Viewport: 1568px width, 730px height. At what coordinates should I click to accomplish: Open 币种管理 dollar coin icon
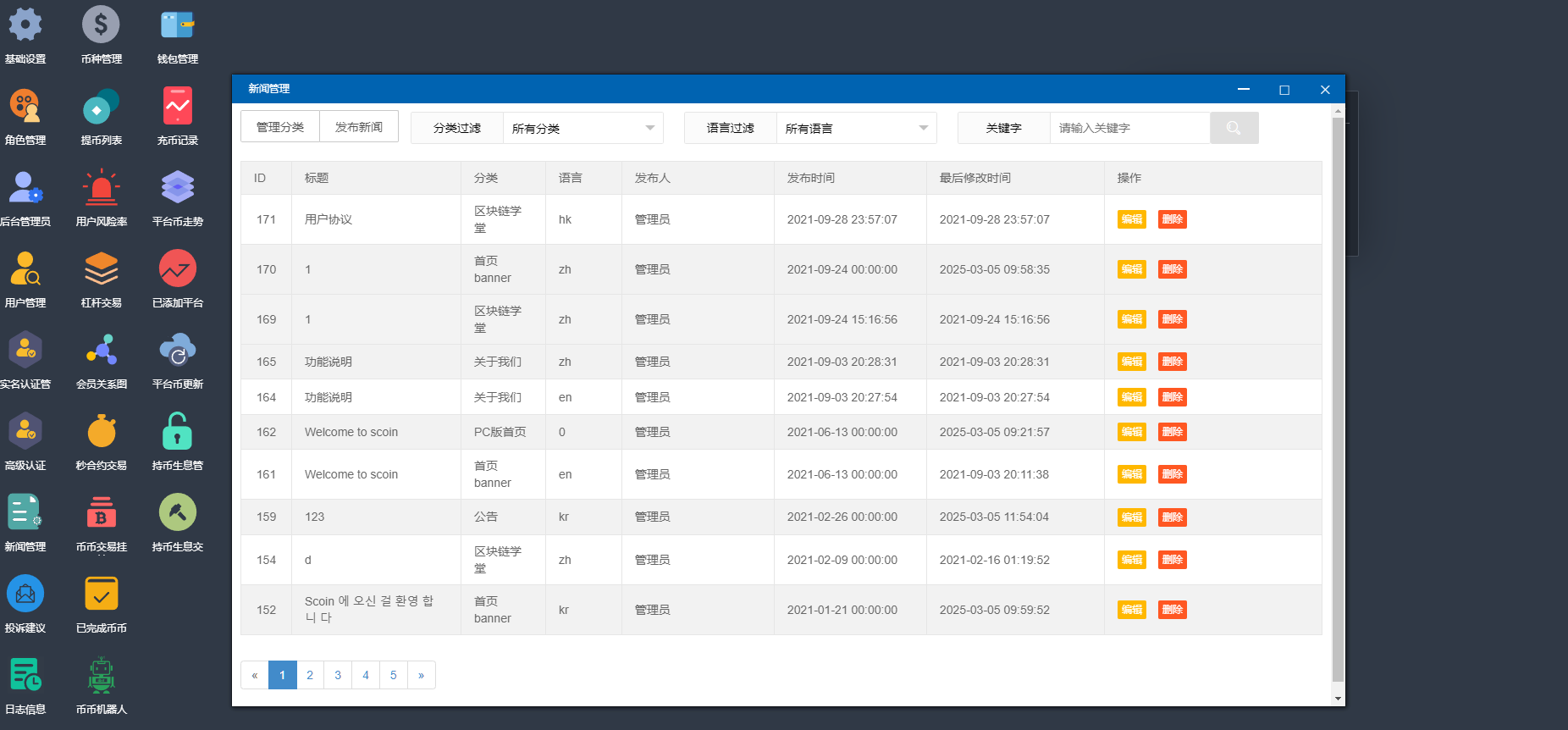point(101,25)
